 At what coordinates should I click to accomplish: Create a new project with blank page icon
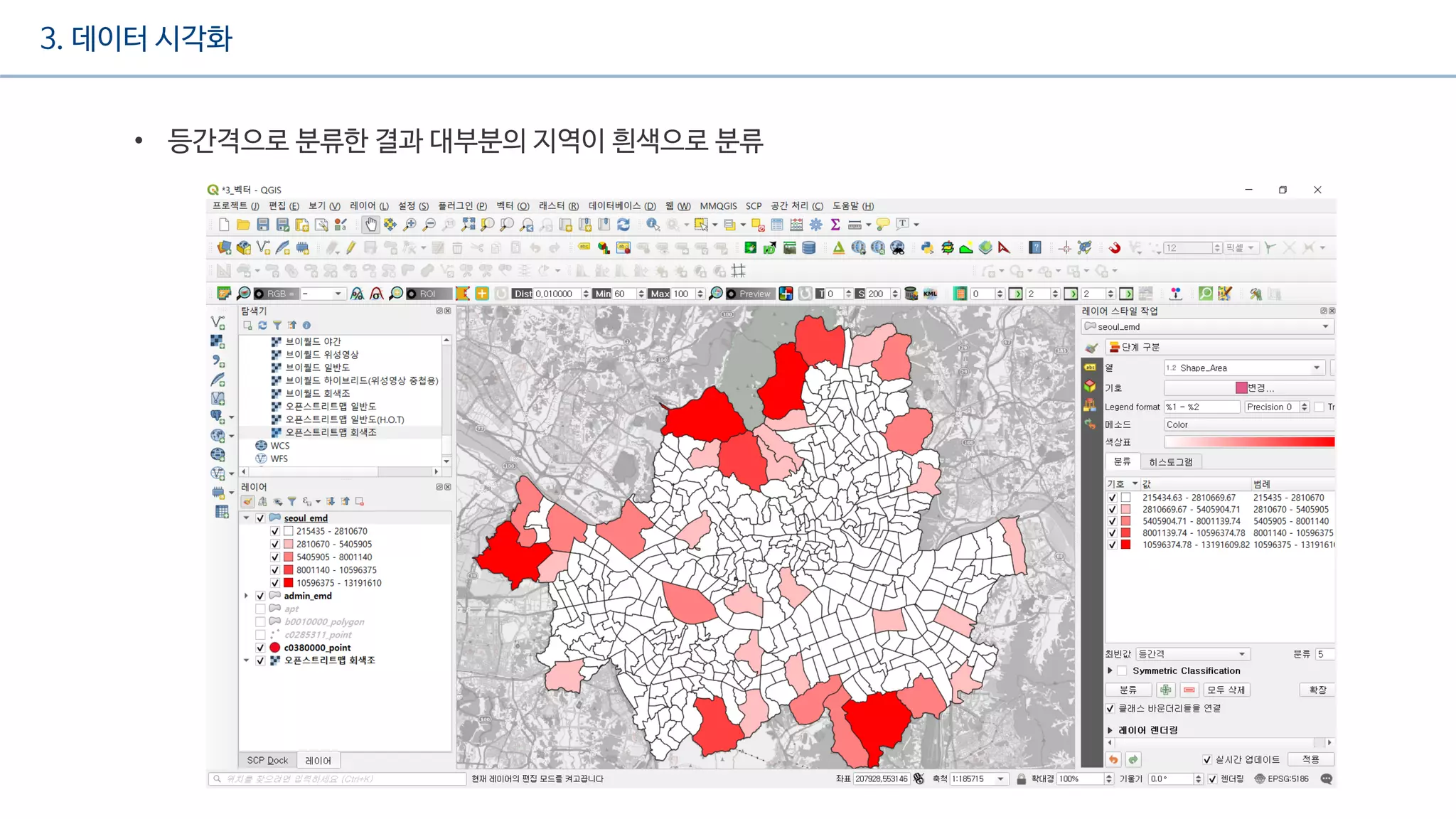[x=224, y=225]
